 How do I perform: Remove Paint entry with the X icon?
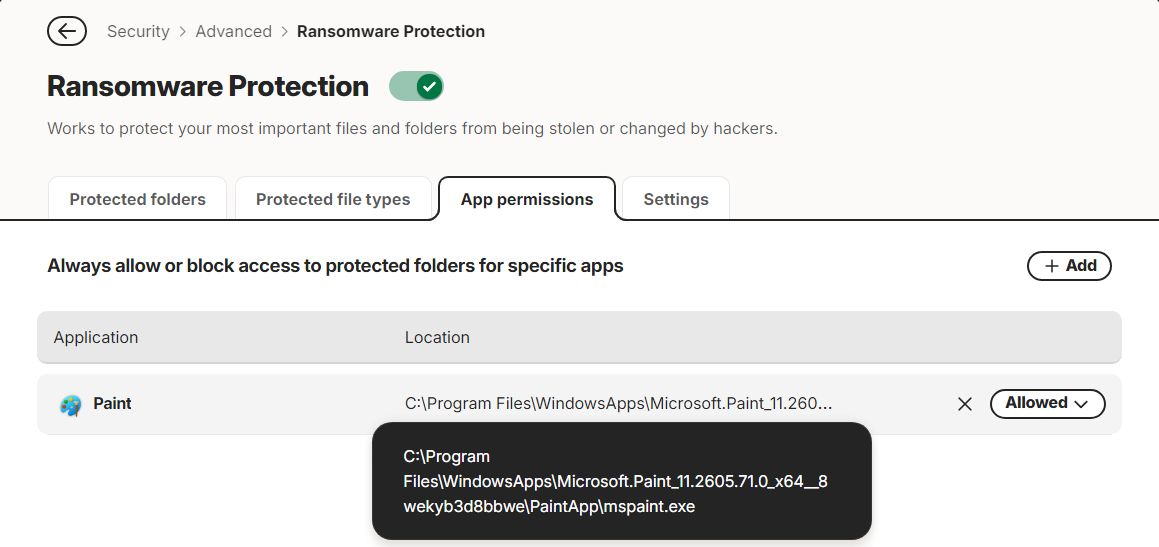[965, 404]
